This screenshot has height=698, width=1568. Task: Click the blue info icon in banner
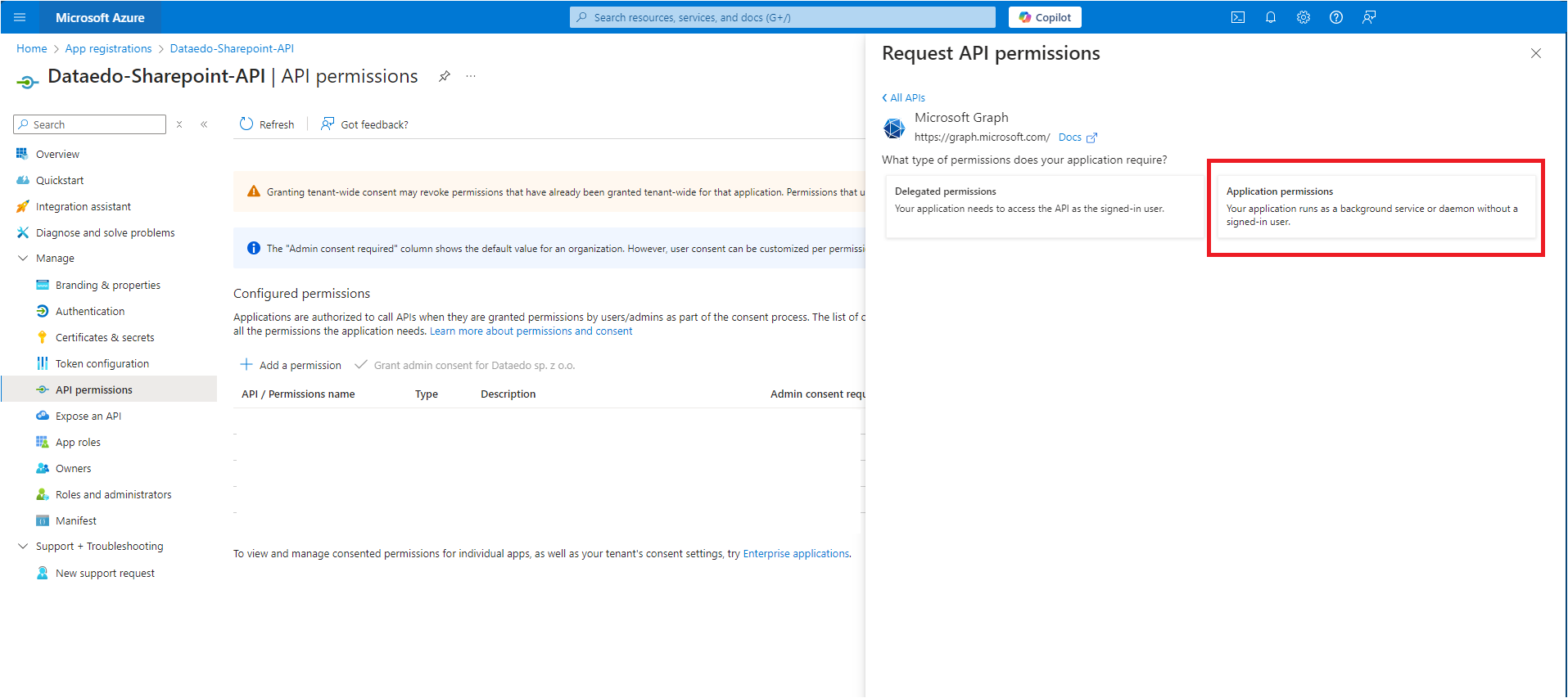[254, 248]
